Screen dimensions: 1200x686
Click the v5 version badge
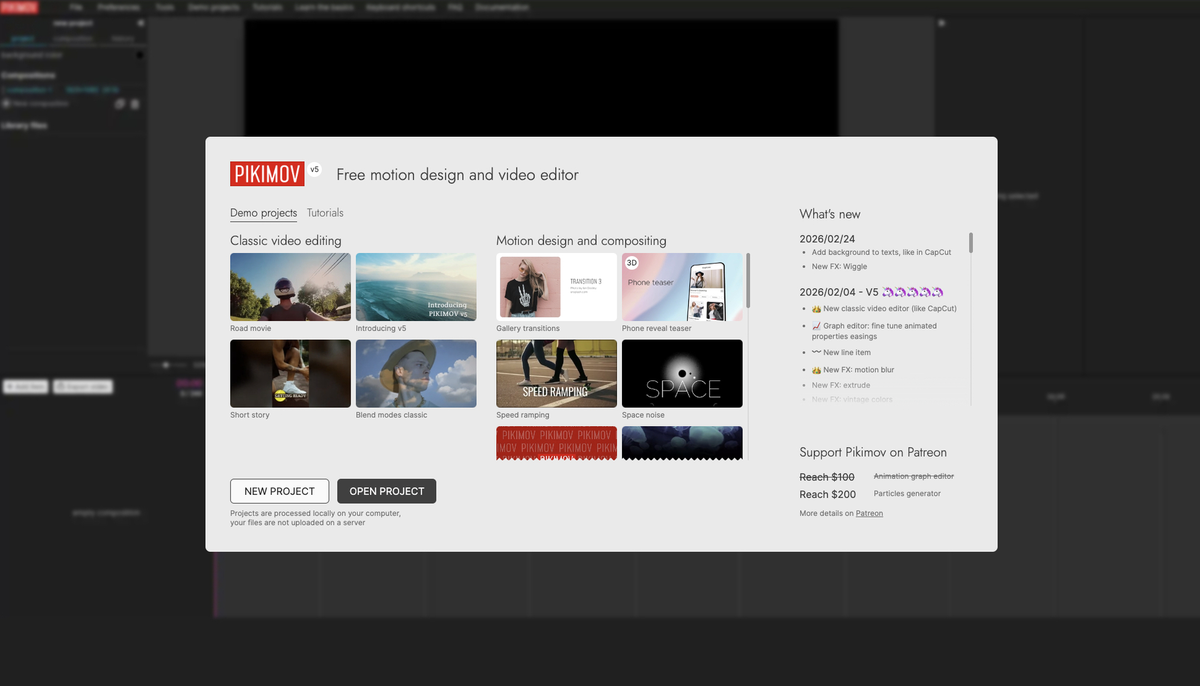pyautogui.click(x=314, y=170)
